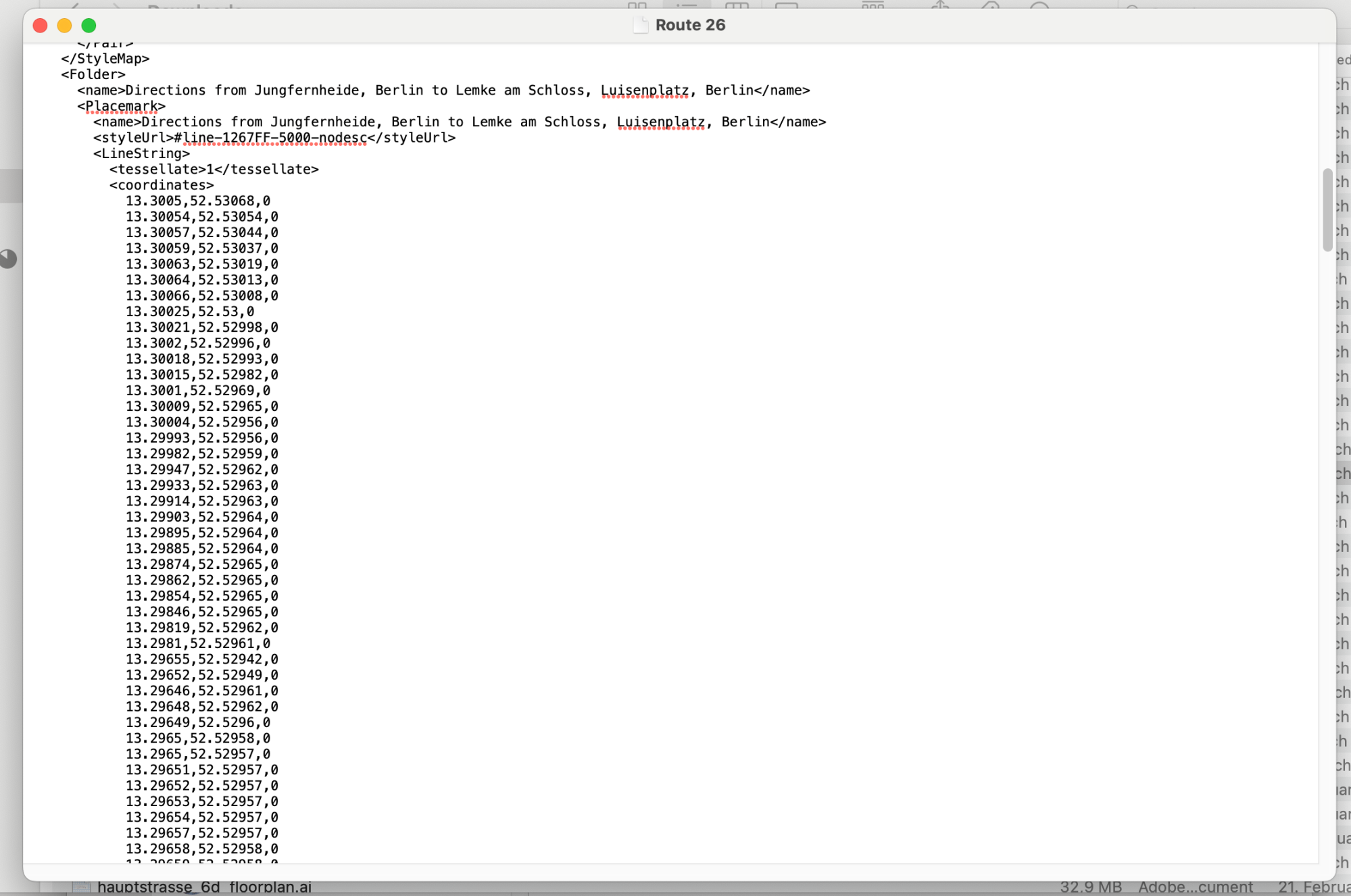Click coordinate line 13.29652,52.52957,0
Screen dimensions: 1351x896
(x=202, y=786)
